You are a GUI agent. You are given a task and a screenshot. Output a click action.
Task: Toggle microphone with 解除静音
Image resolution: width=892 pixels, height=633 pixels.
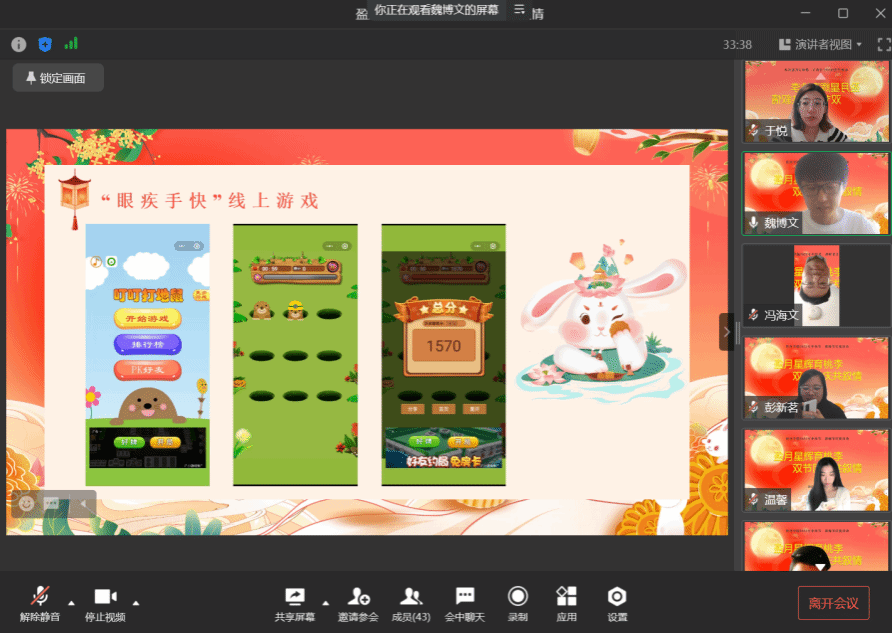pyautogui.click(x=40, y=603)
